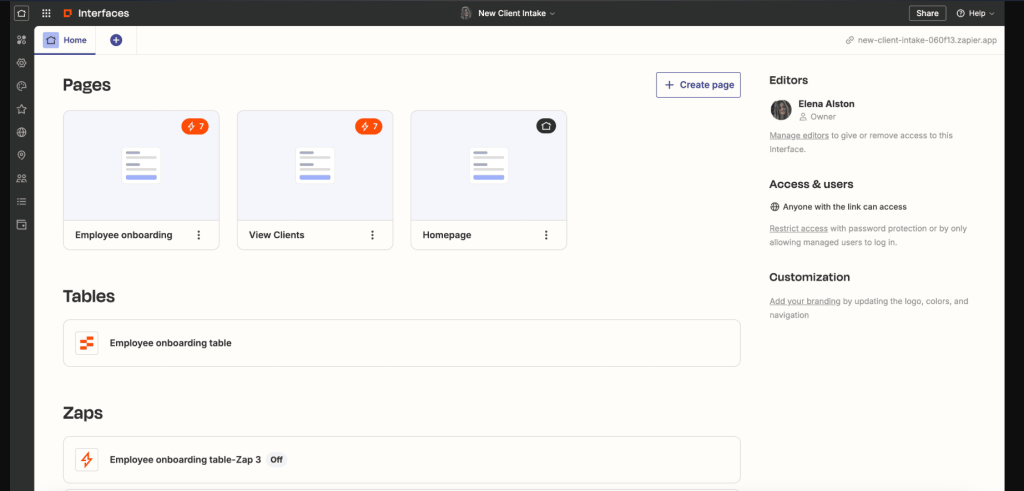Screen dimensions: 1024x491
Task: Switch to the Home tab
Action: pyautogui.click(x=65, y=40)
